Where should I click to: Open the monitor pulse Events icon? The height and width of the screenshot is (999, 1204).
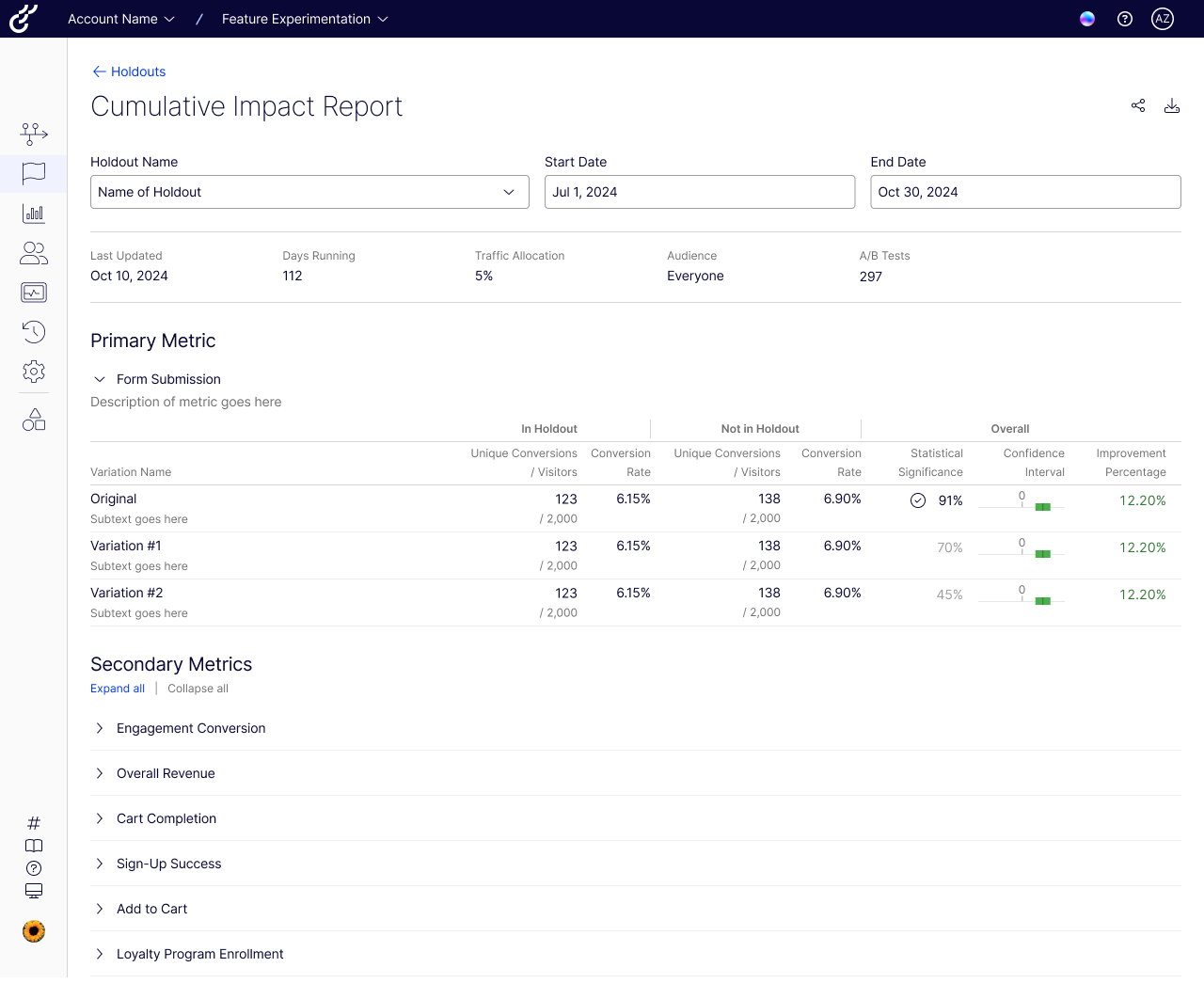pyautogui.click(x=33, y=293)
